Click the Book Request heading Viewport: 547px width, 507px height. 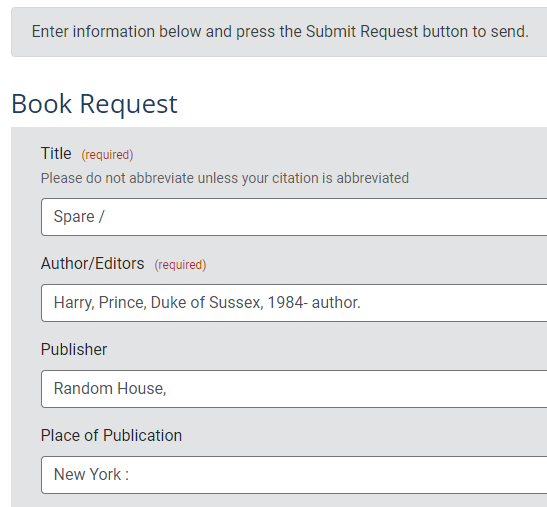(95, 104)
